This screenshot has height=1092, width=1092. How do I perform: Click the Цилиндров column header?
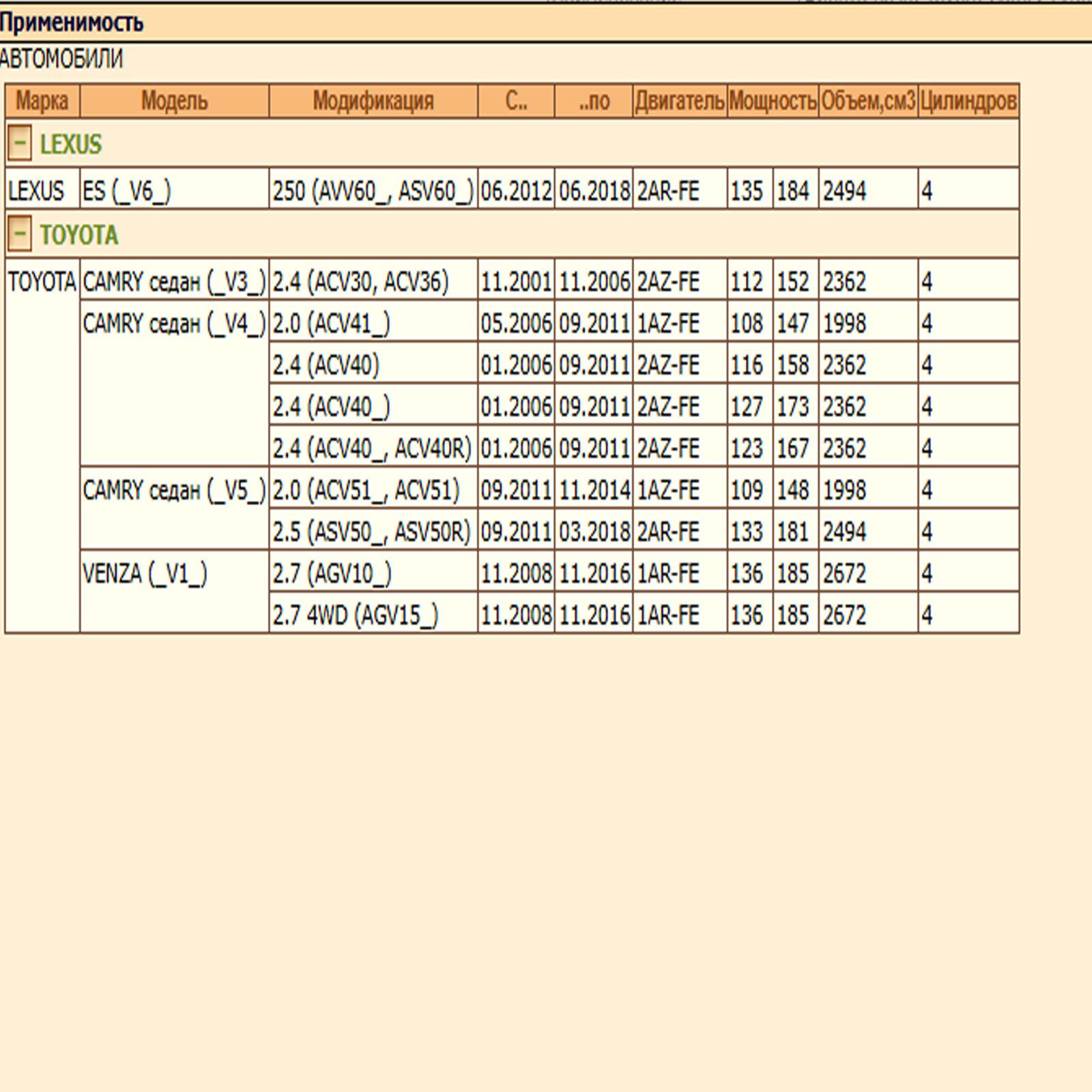[968, 101]
